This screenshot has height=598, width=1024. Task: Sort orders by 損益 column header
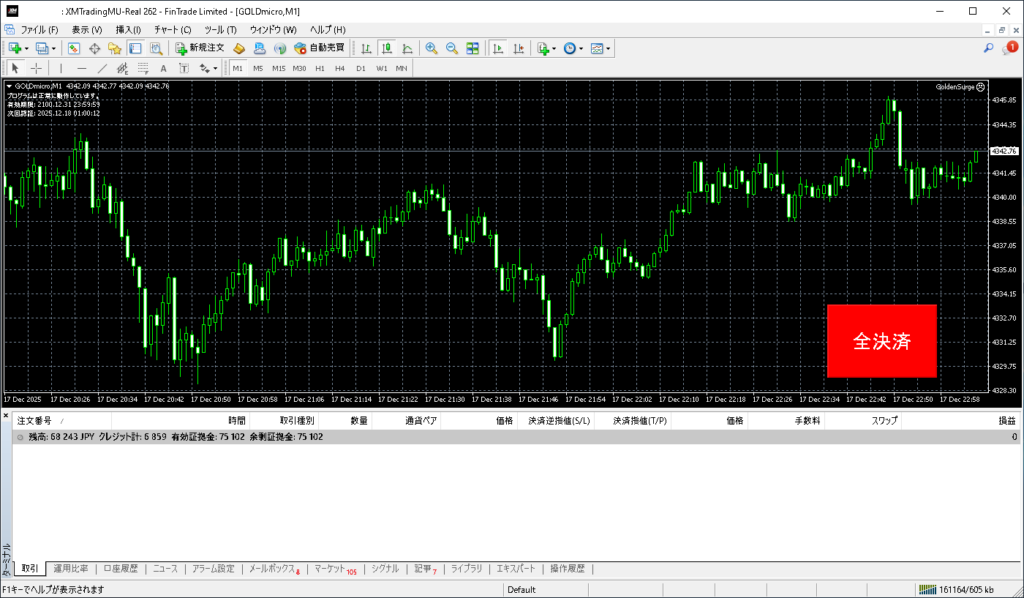pyautogui.click(x=1006, y=422)
